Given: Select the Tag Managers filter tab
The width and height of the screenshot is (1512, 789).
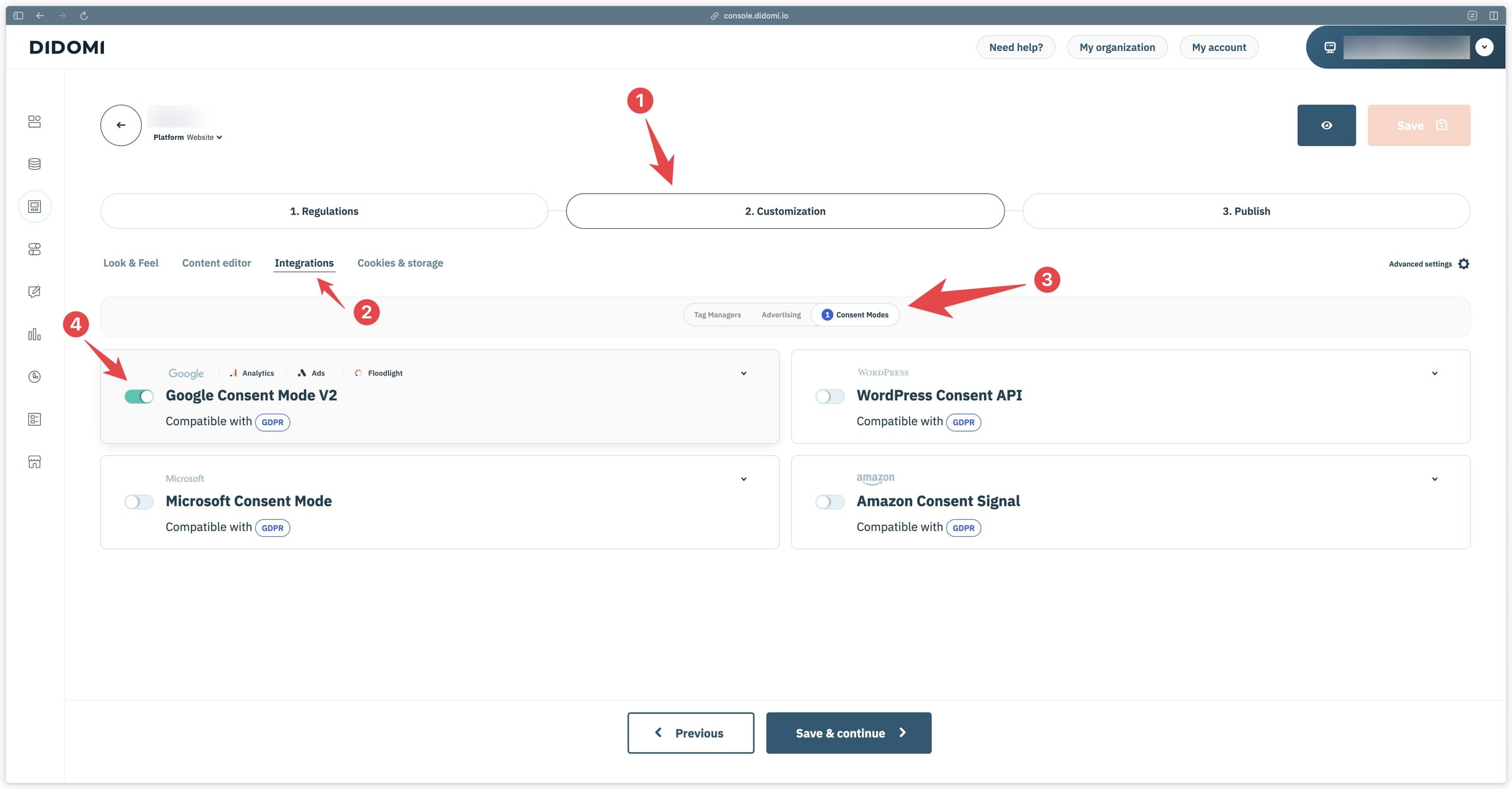Looking at the screenshot, I should point(717,315).
